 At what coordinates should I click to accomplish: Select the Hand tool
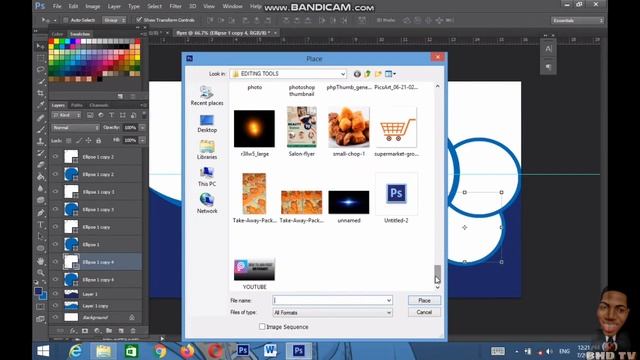40,261
